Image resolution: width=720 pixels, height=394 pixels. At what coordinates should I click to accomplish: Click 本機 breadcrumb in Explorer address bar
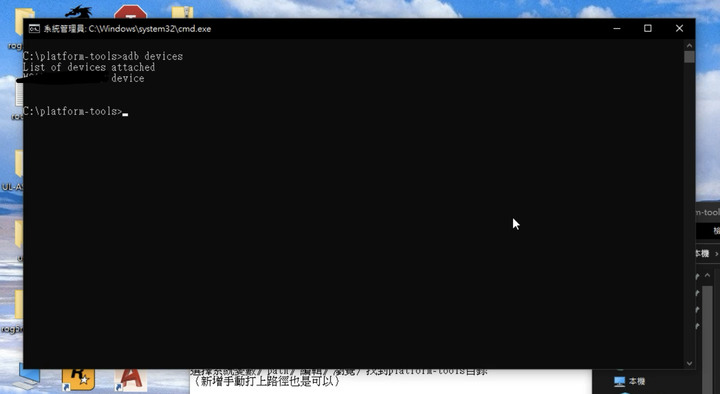coord(702,253)
